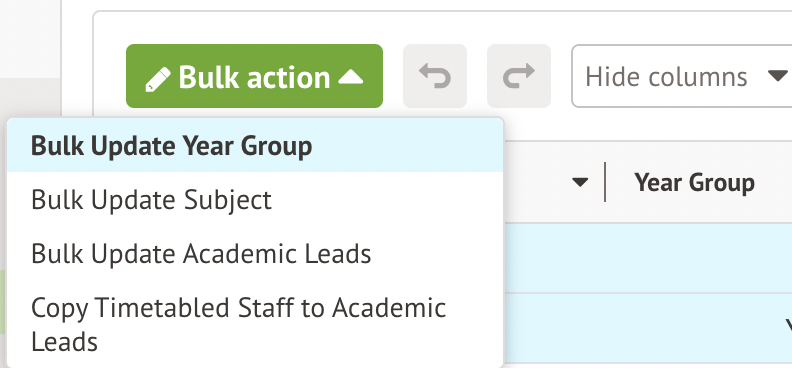The height and width of the screenshot is (368, 792).
Task: Click the Redo arrow button
Action: [519, 76]
